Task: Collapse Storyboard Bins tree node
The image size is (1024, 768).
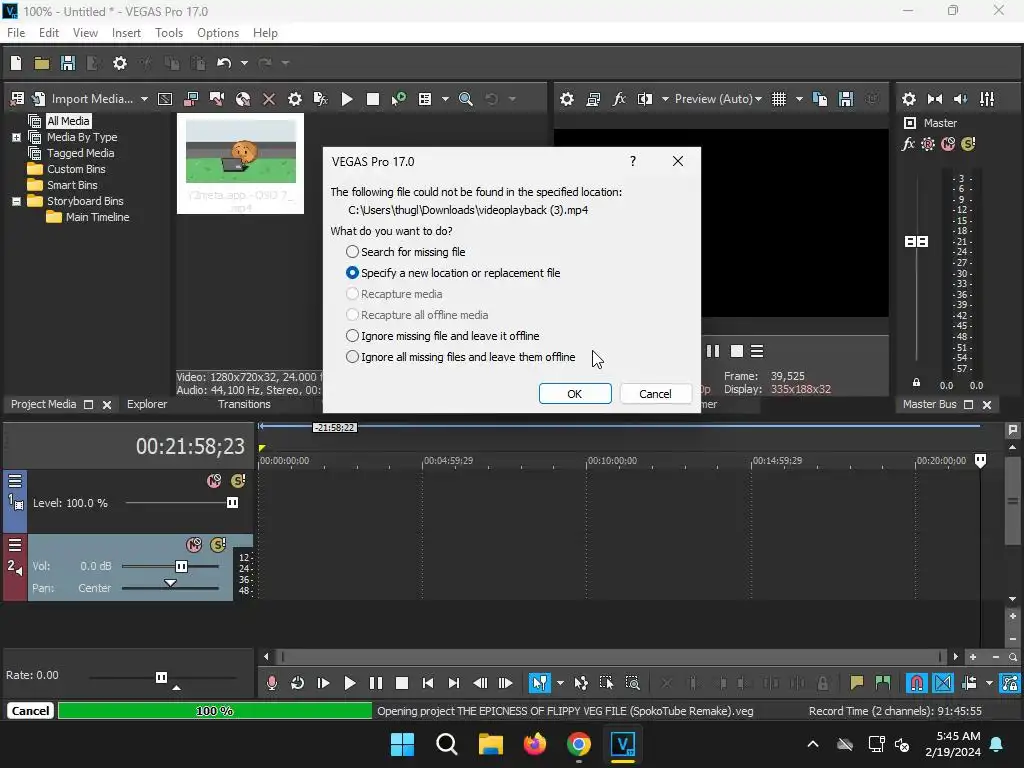Action: click(x=16, y=201)
